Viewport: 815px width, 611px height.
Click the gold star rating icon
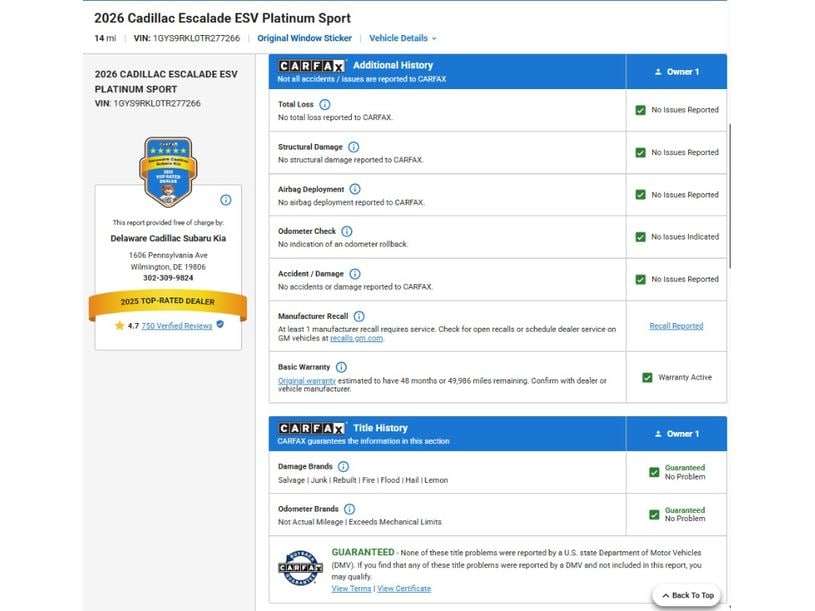[x=120, y=325]
